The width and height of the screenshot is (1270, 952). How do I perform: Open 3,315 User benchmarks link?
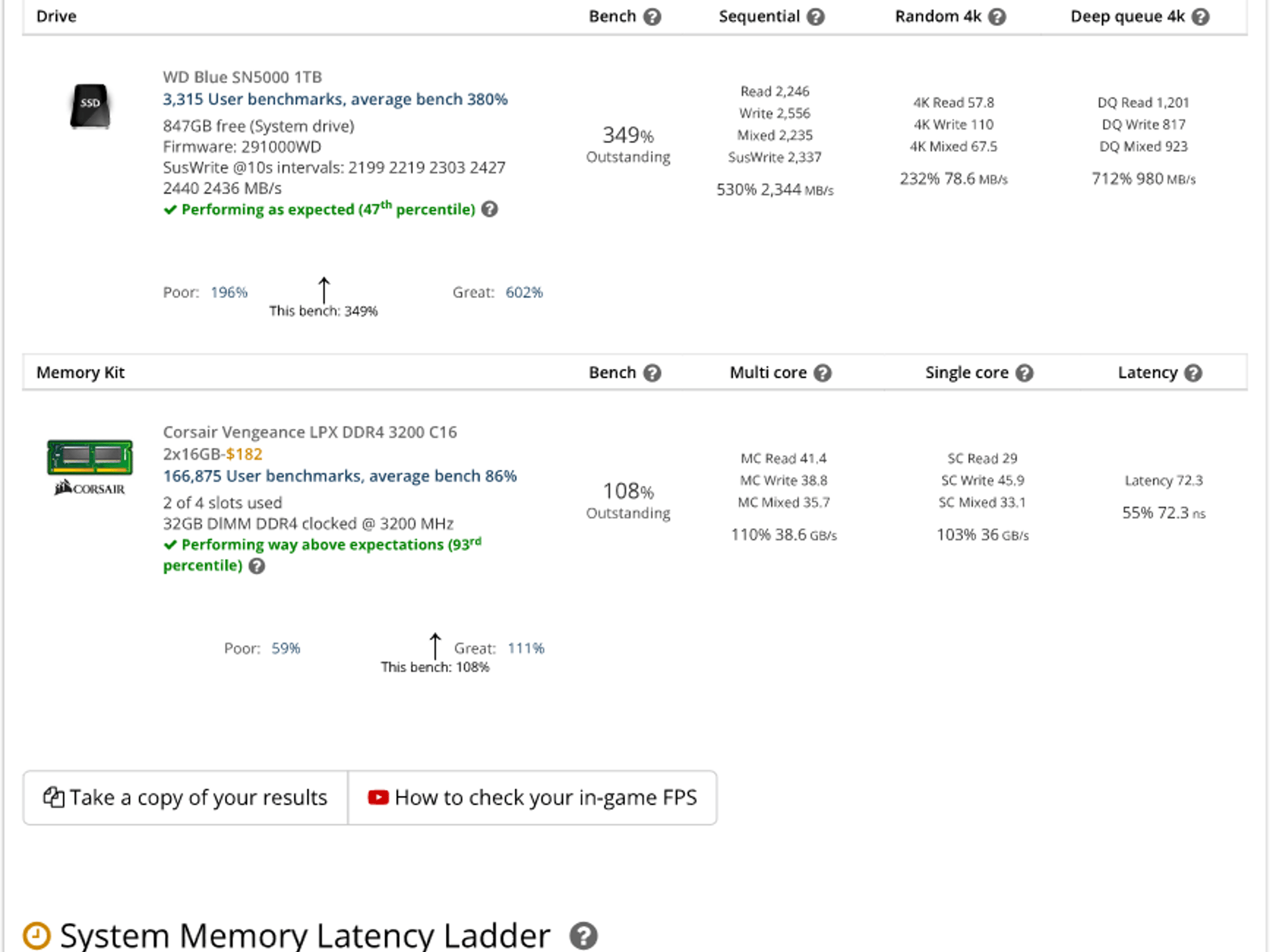pyautogui.click(x=335, y=99)
